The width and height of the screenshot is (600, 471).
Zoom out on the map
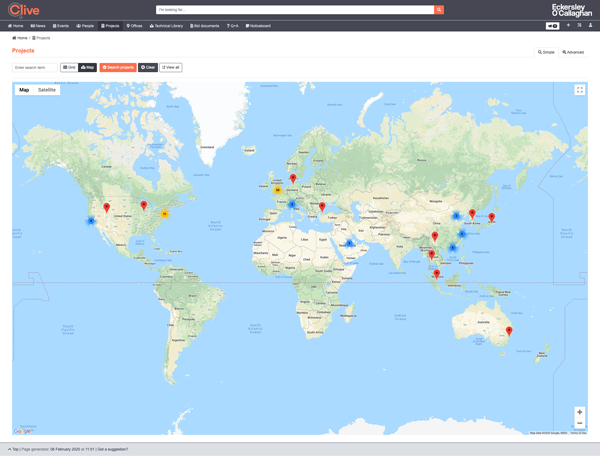point(579,423)
